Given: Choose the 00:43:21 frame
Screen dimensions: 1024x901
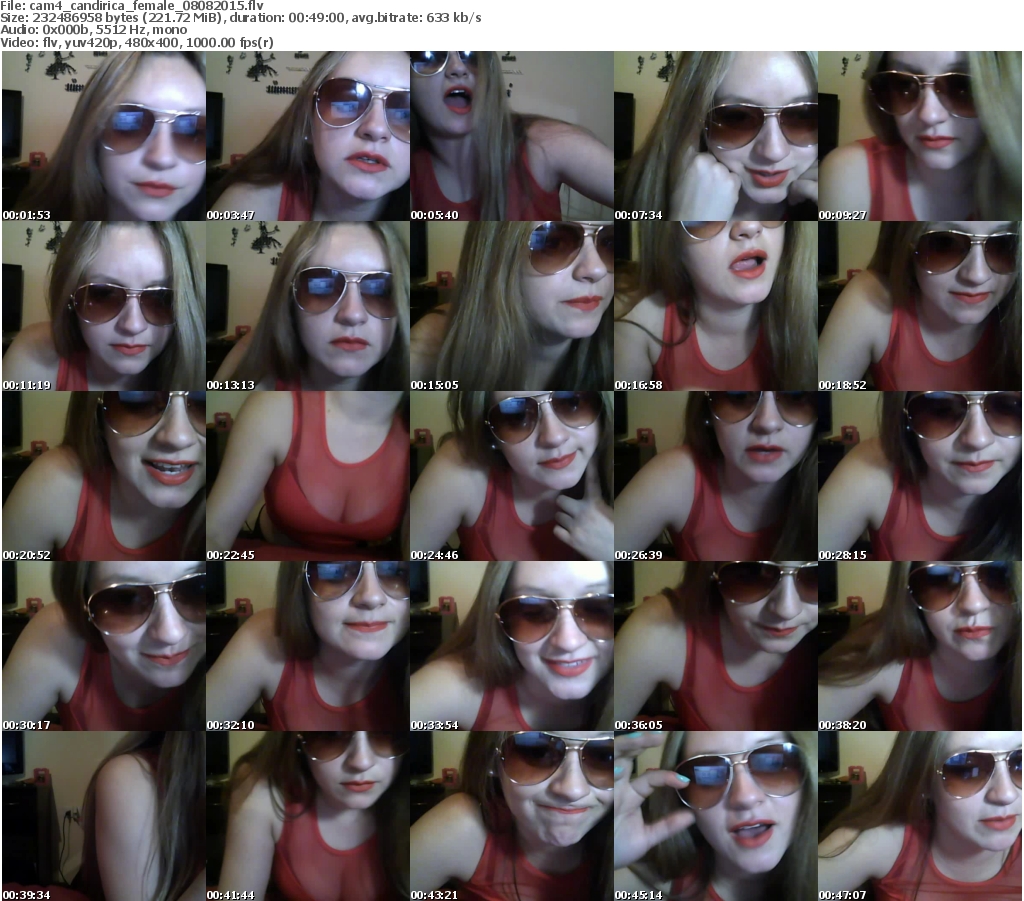Looking at the screenshot, I should point(511,816).
